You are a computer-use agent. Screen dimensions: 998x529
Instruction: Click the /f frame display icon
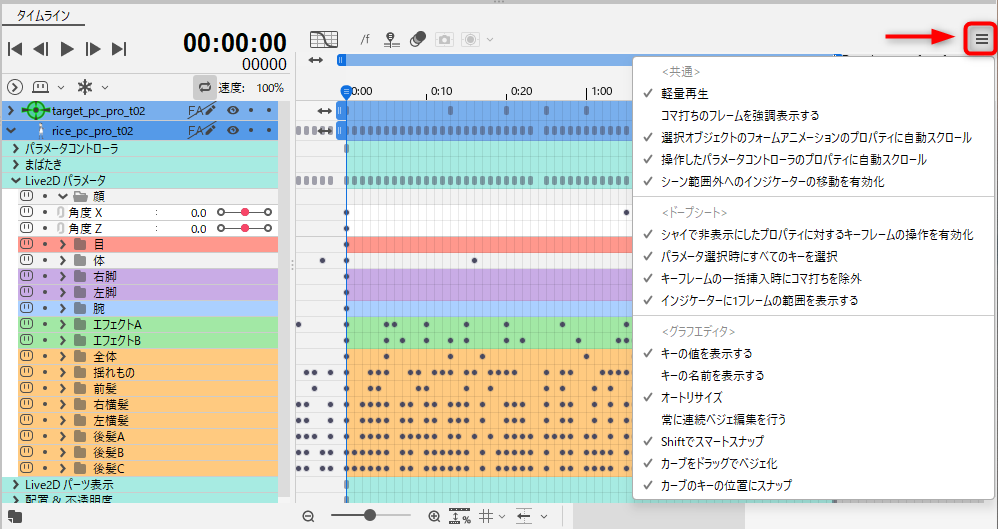365,39
